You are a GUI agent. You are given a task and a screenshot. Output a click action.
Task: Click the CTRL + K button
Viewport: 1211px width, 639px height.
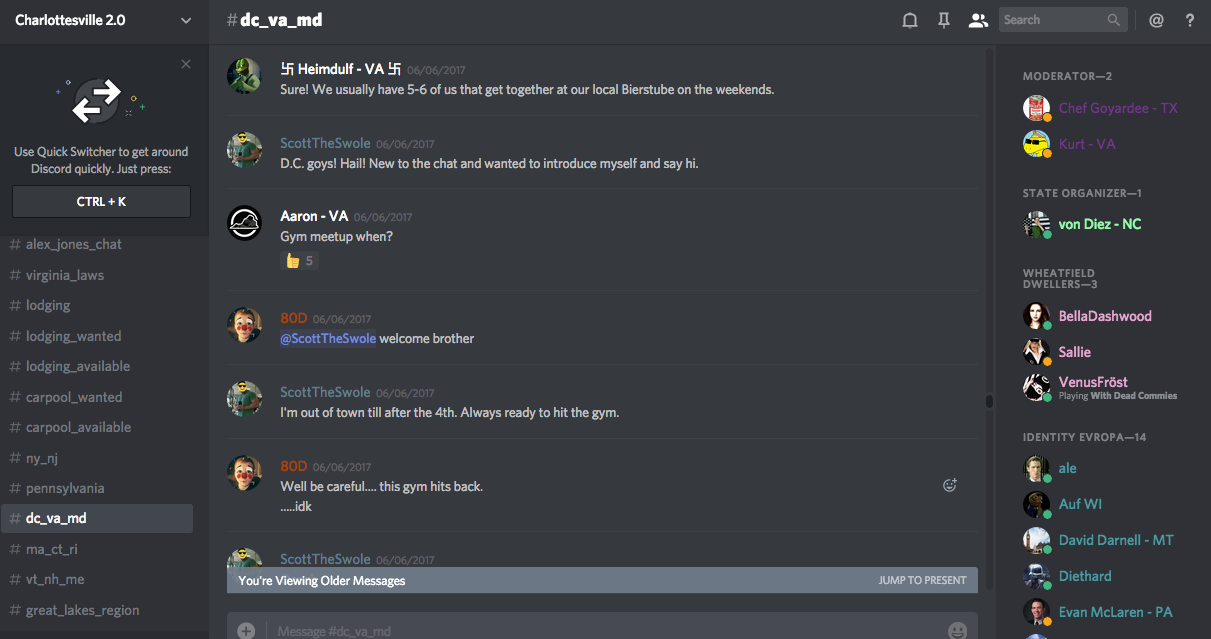101,201
